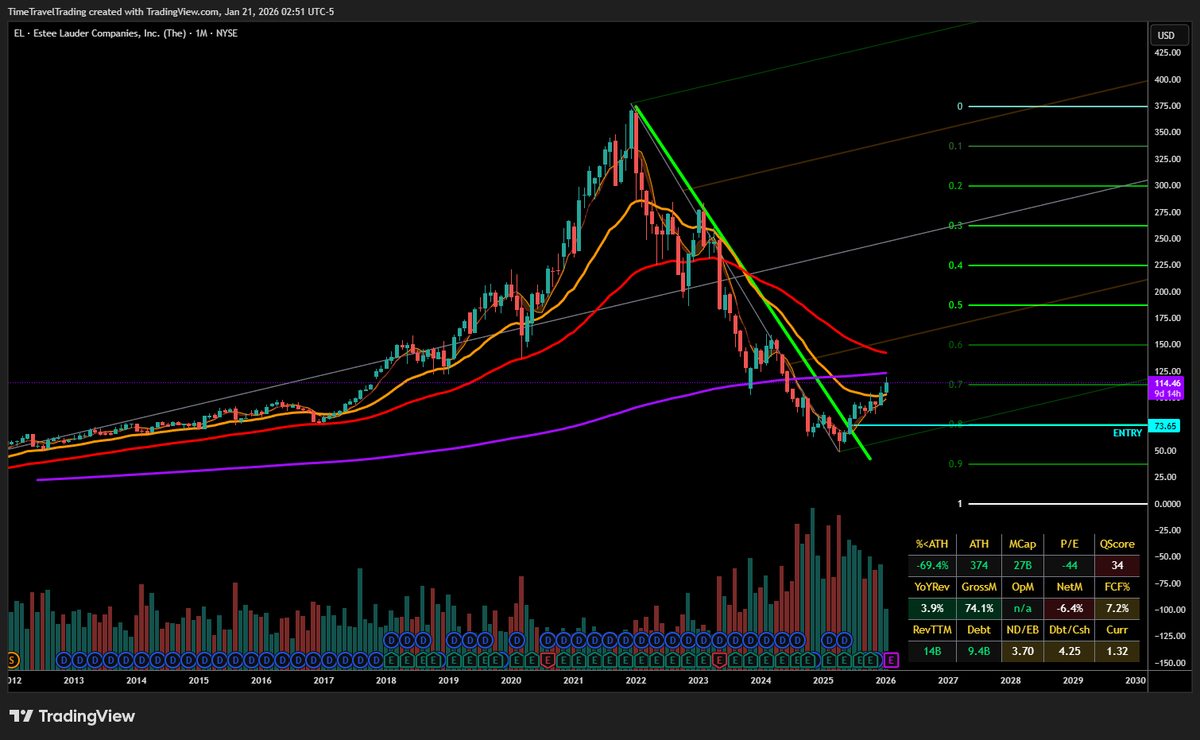Click the ATH value 374 cell
Image resolution: width=1200 pixels, height=740 pixels.
pos(978,567)
